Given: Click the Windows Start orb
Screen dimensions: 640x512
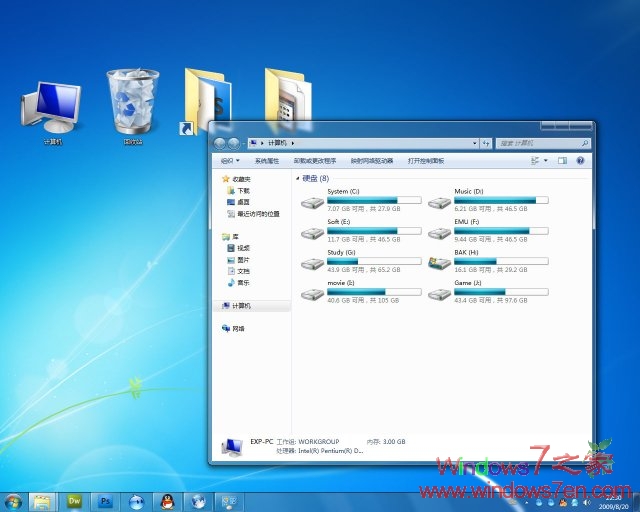Looking at the screenshot, I should pyautogui.click(x=13, y=502).
